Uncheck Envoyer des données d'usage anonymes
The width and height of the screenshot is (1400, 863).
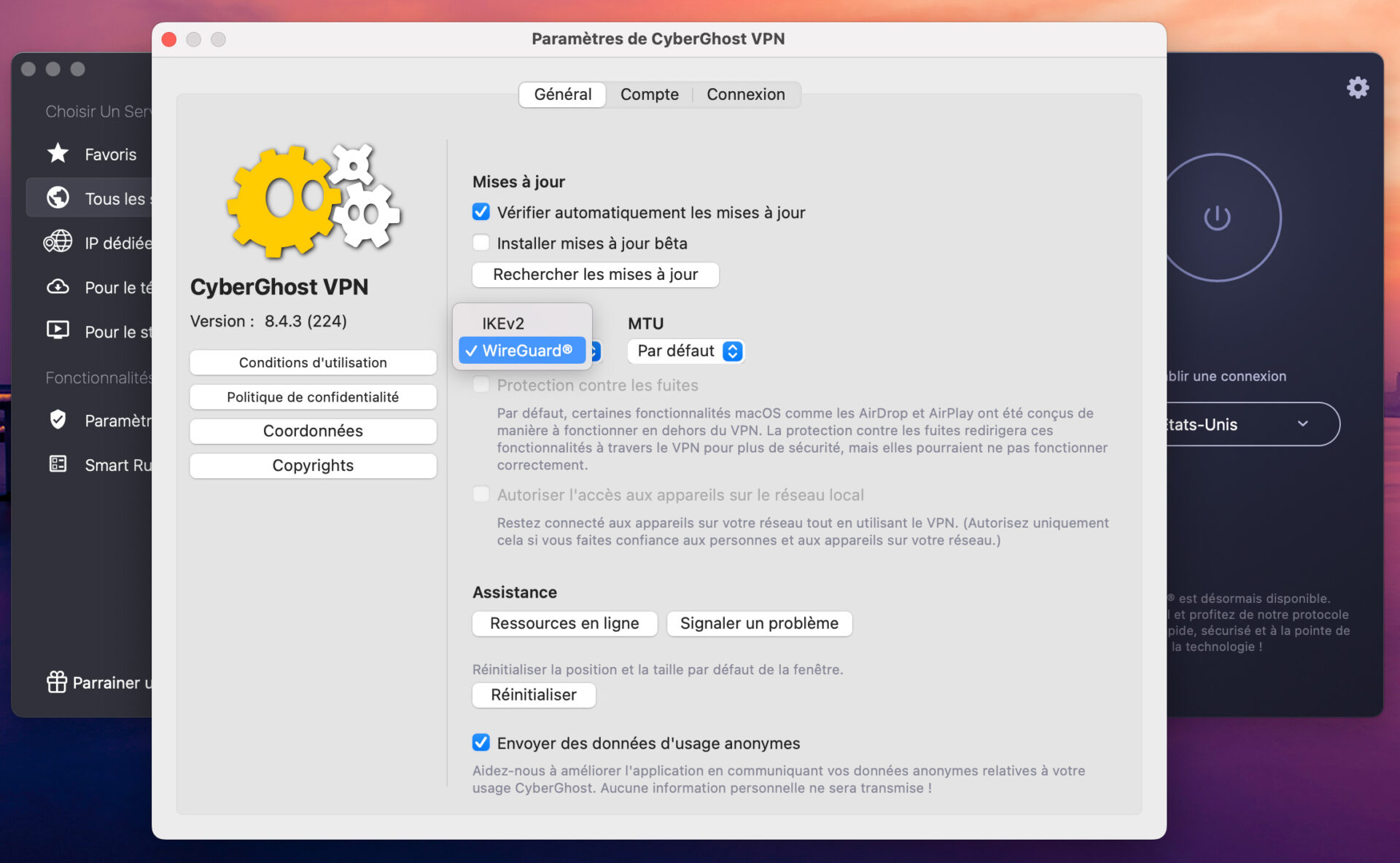point(481,743)
